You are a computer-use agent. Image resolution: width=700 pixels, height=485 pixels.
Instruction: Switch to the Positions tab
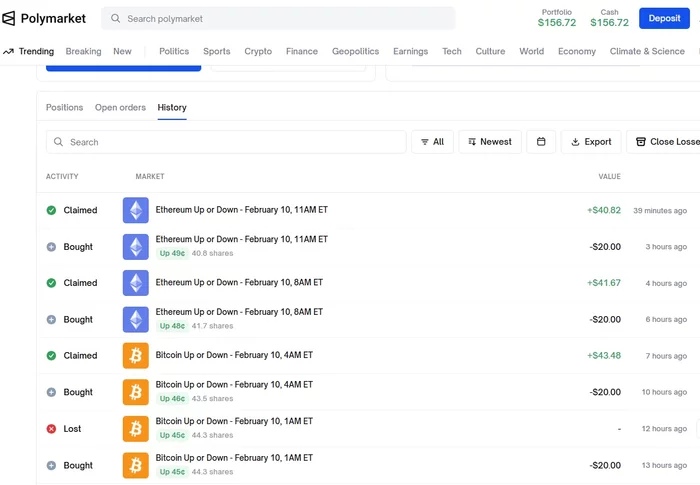tap(64, 108)
